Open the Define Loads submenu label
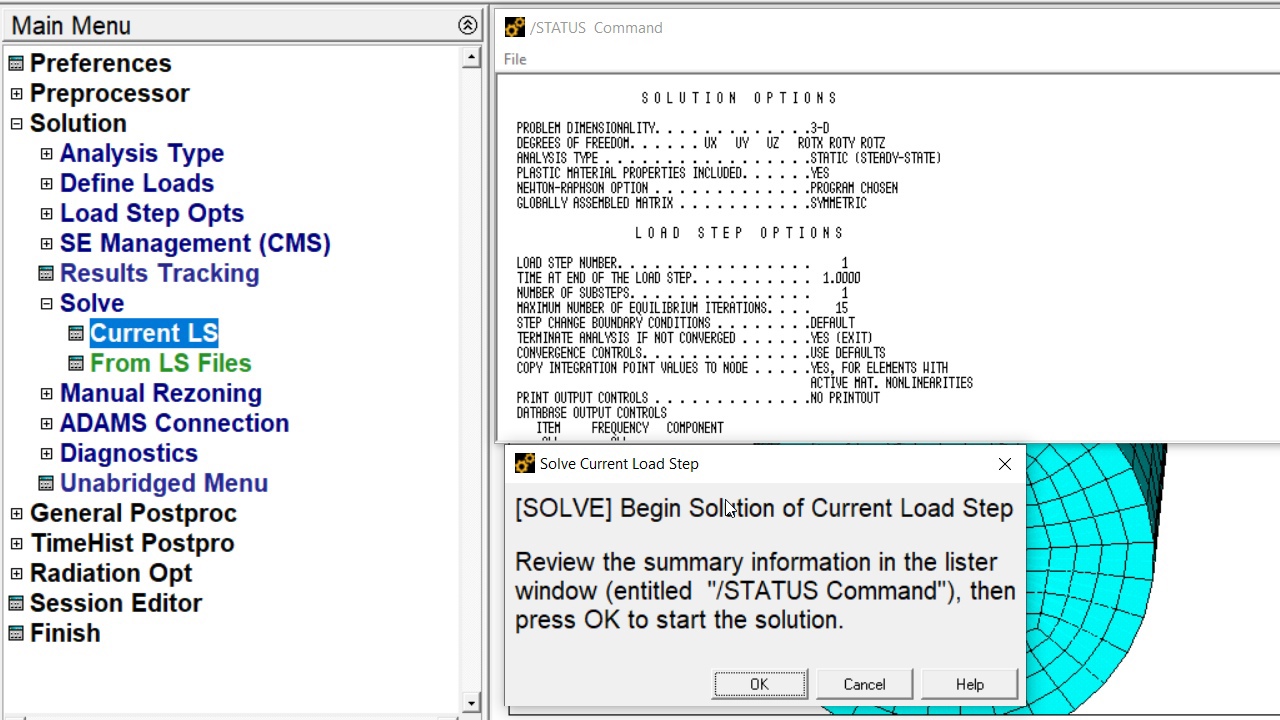The width and height of the screenshot is (1280, 720). pyautogui.click(x=136, y=183)
